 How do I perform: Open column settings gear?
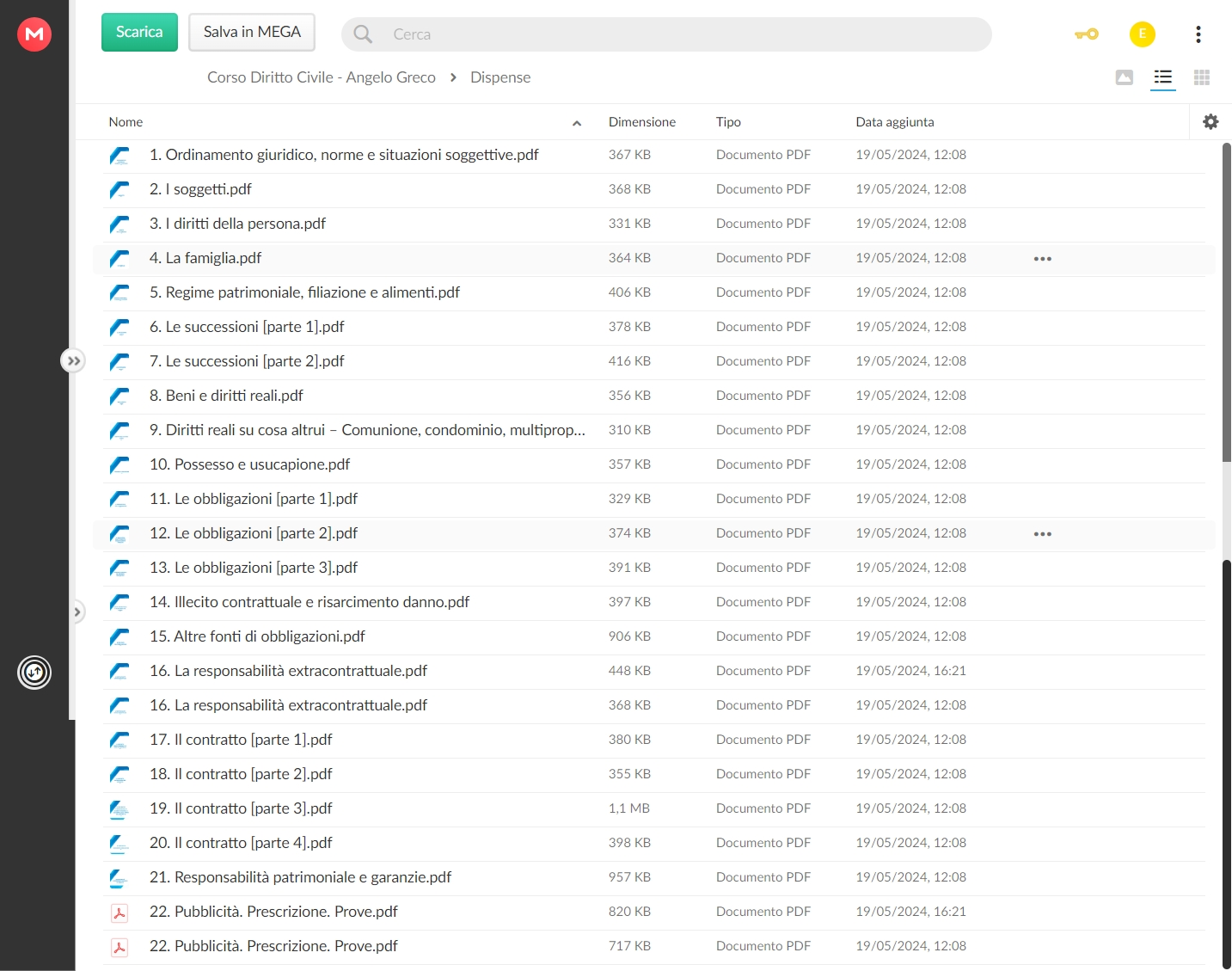(1211, 122)
